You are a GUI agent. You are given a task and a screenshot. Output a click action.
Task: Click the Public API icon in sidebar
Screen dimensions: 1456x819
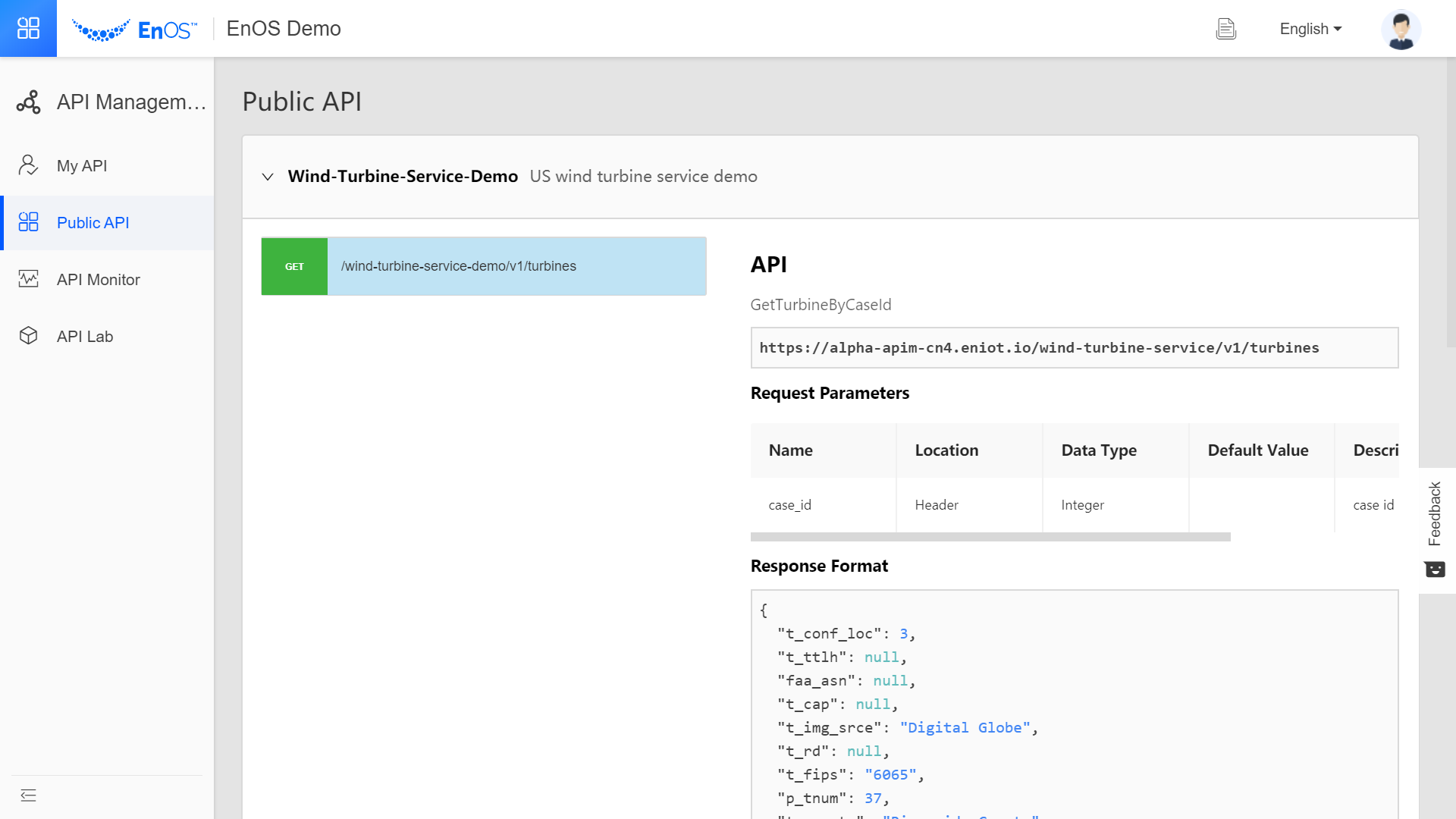coord(29,222)
